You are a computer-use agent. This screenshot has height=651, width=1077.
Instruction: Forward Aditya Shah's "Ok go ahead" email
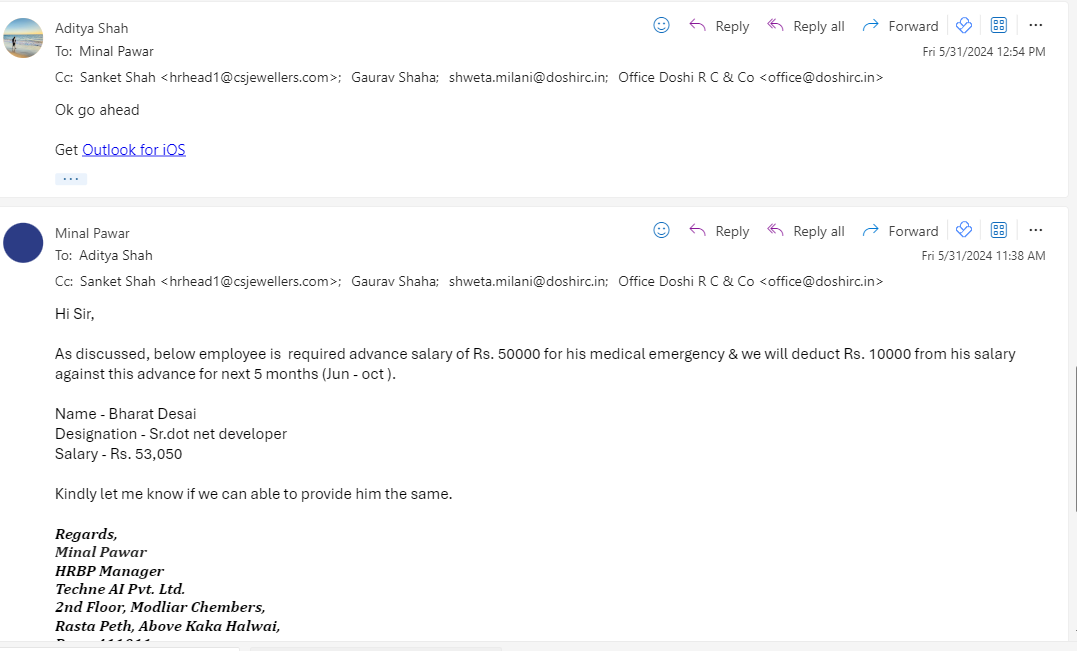tap(900, 26)
